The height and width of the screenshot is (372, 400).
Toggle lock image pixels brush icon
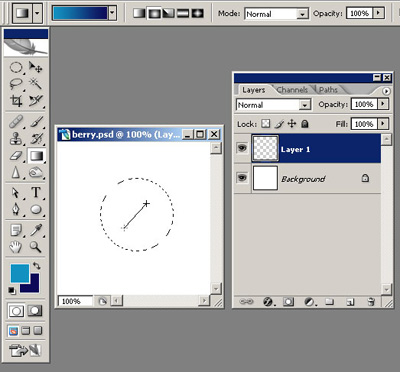279,124
